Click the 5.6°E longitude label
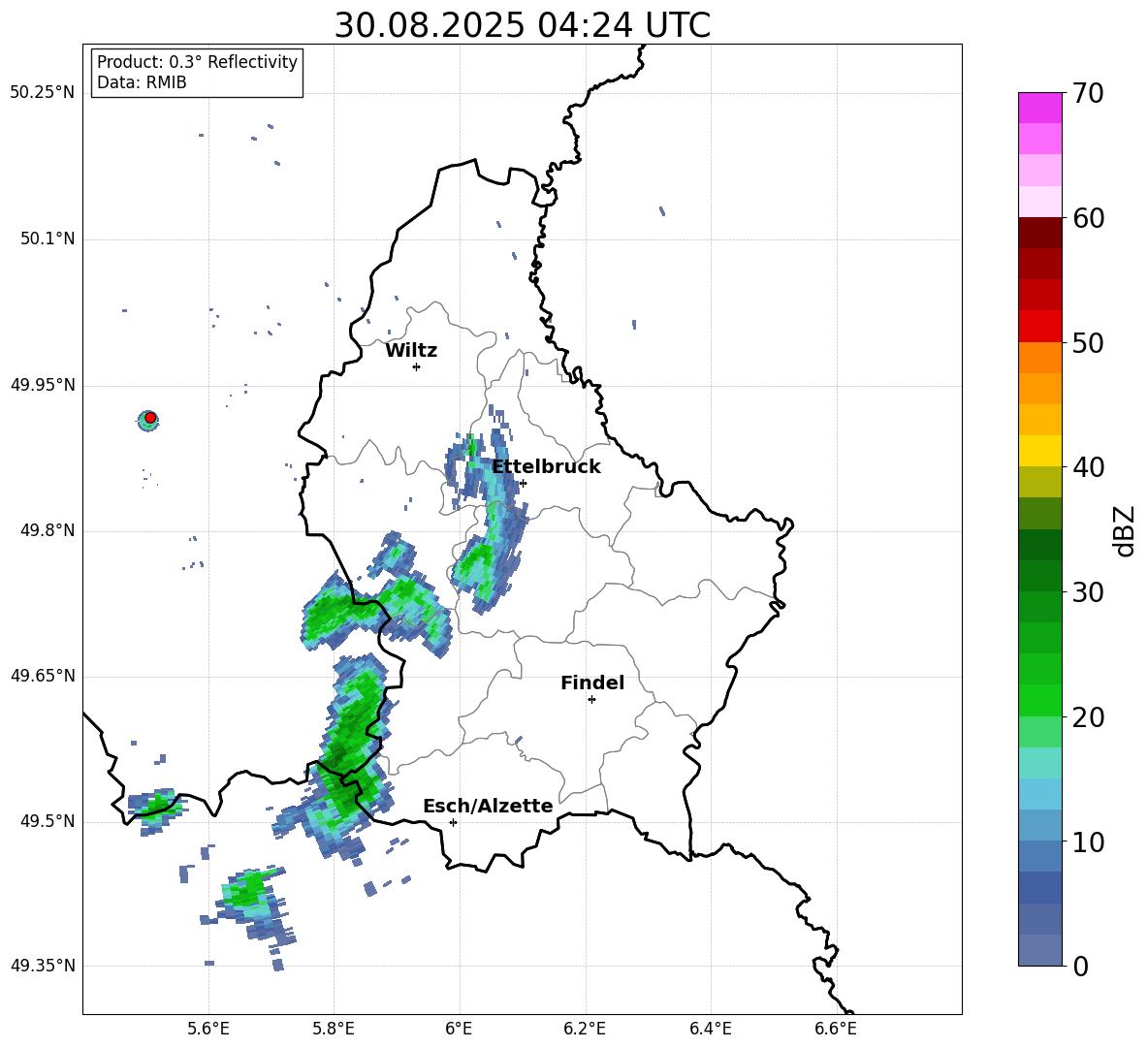 [208, 1029]
